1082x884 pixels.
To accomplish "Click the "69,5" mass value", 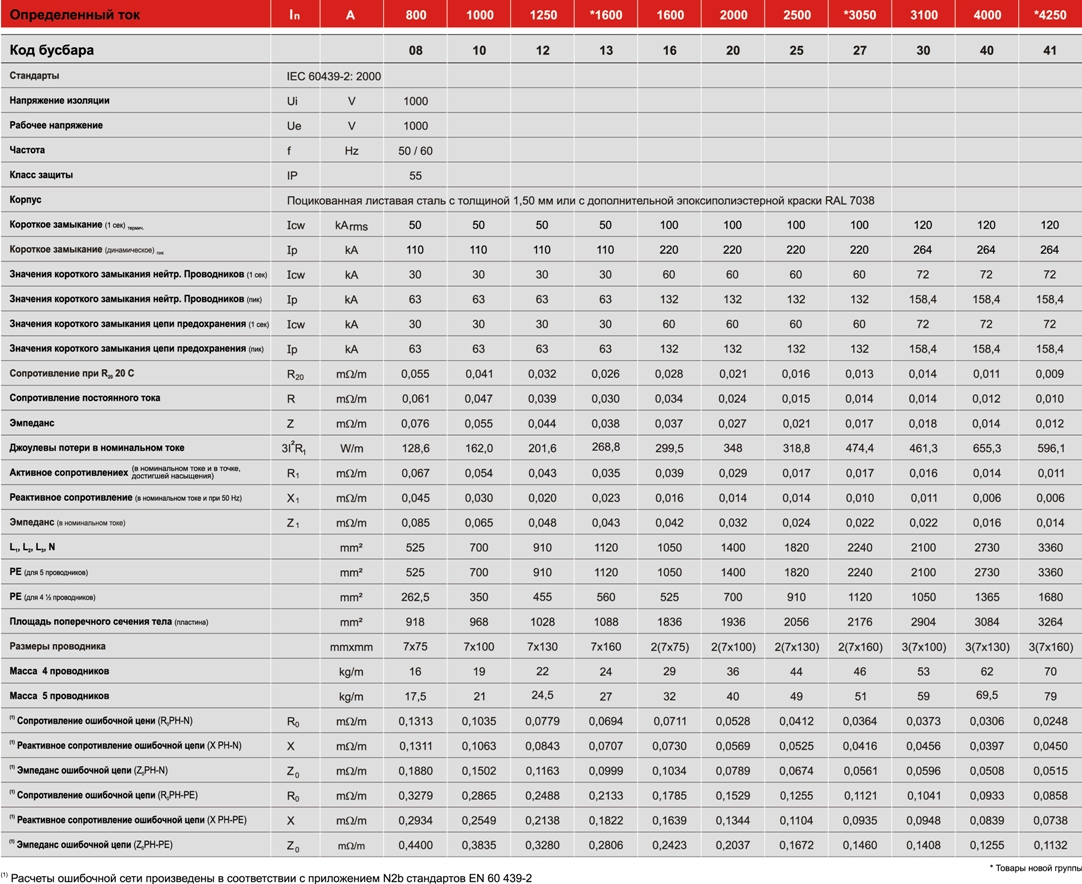I will (987, 696).
